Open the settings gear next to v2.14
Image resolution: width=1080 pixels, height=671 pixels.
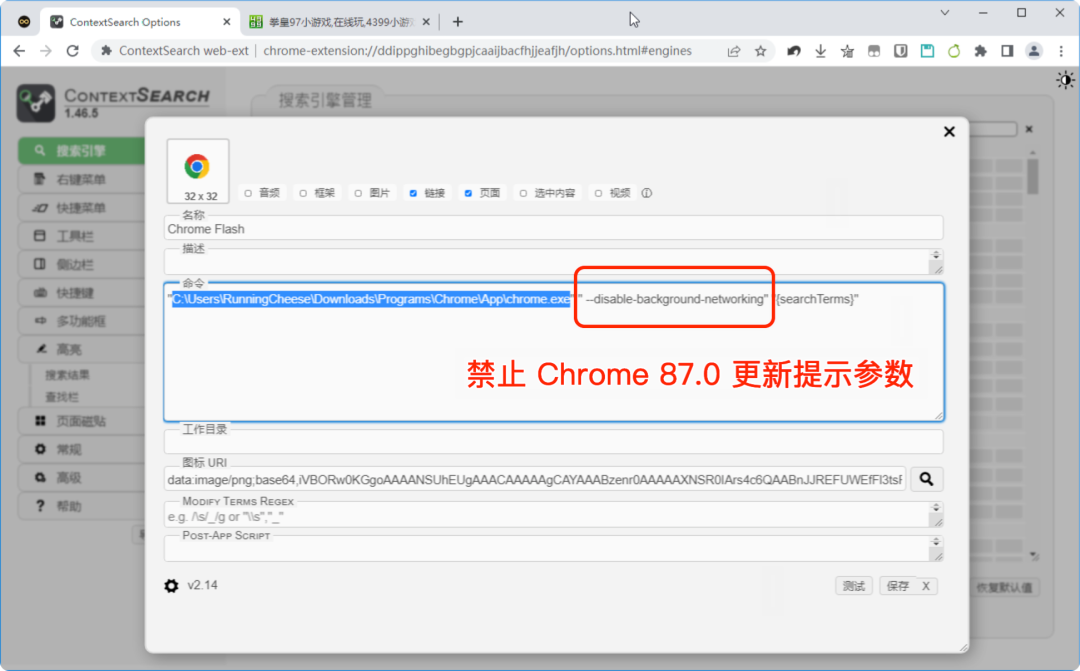coord(172,586)
